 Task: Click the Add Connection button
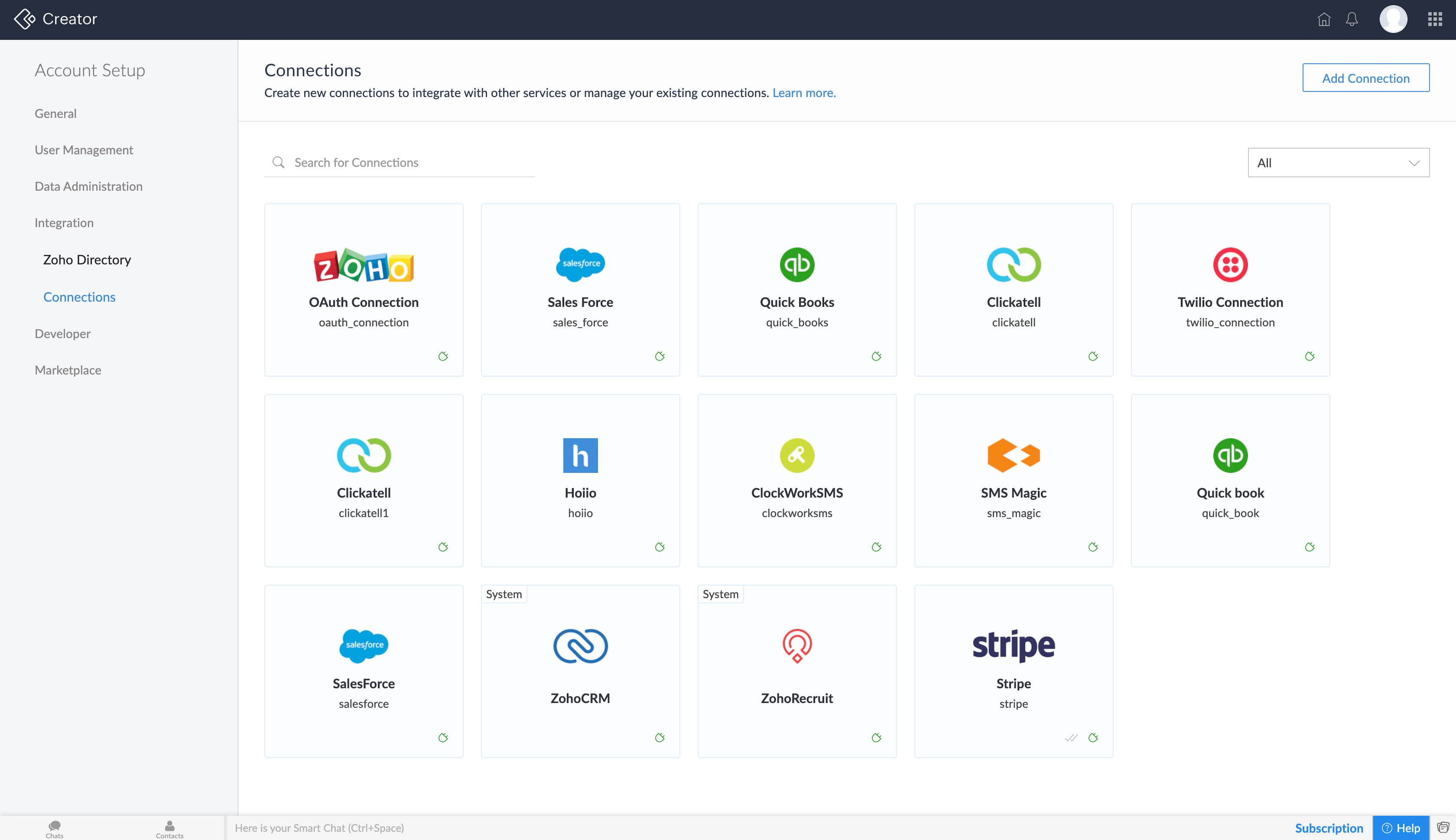(x=1365, y=78)
